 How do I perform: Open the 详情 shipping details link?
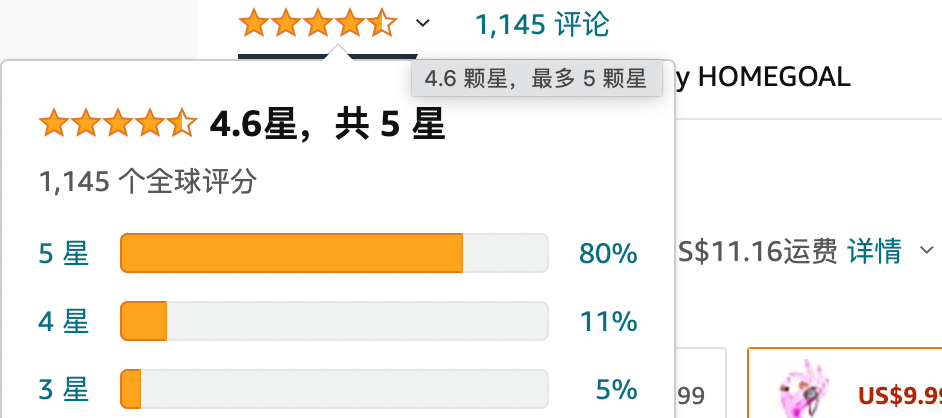[x=874, y=250]
